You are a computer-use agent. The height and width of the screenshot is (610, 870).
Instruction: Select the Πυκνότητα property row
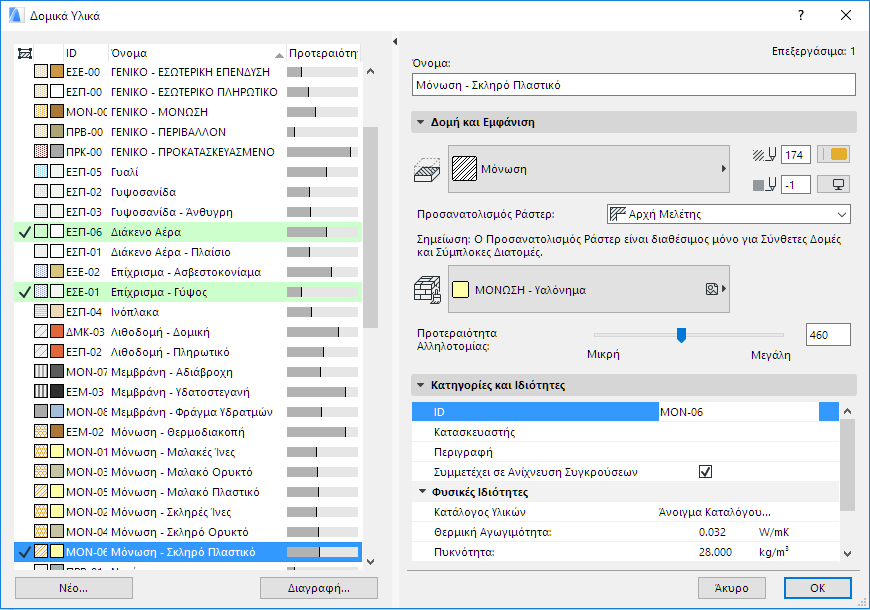[x=625, y=552]
